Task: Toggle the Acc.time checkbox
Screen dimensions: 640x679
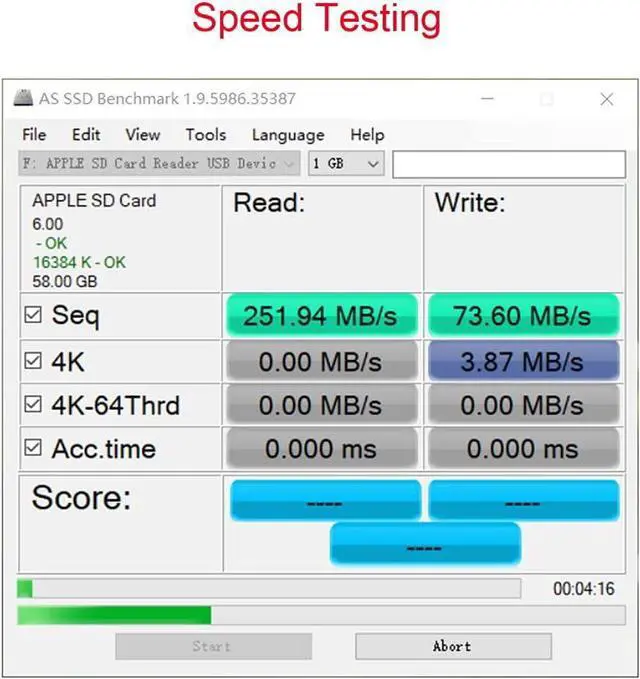Action: coord(33,448)
